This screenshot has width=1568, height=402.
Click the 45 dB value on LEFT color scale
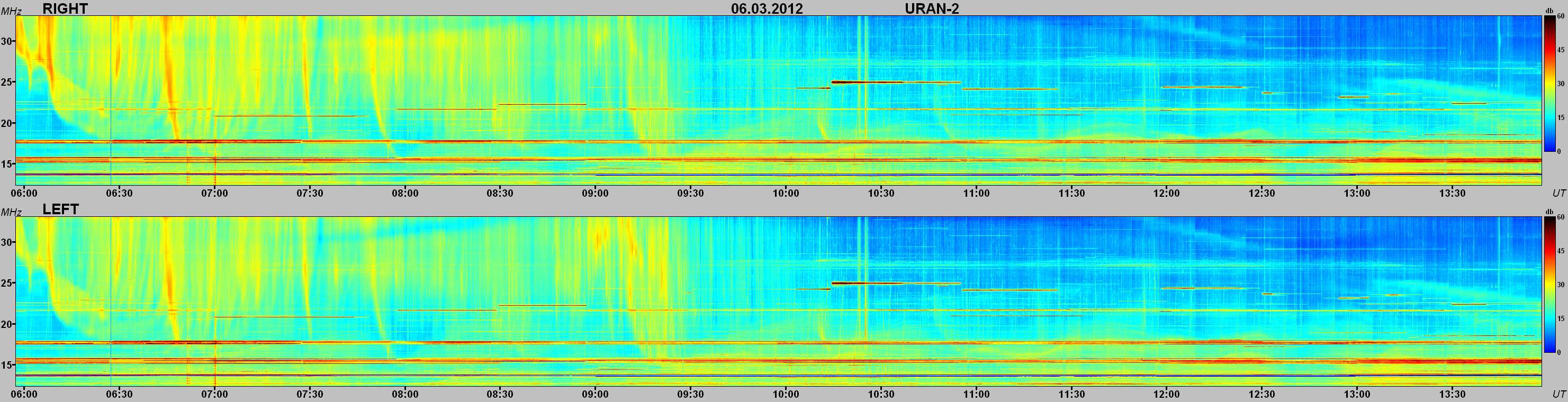(1561, 251)
